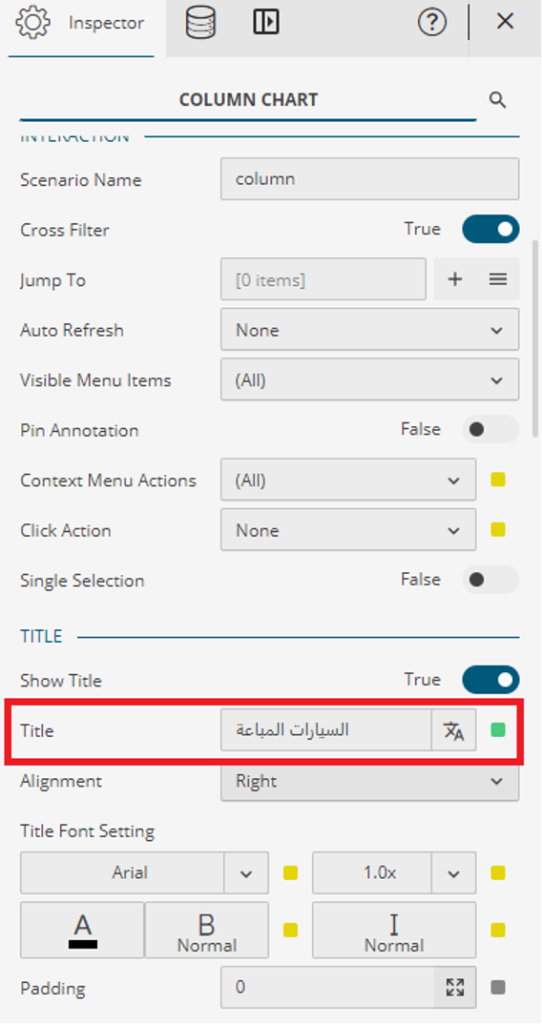Click the Bold Normal font weight button
Screen dimensions: 542x1024
206,930
